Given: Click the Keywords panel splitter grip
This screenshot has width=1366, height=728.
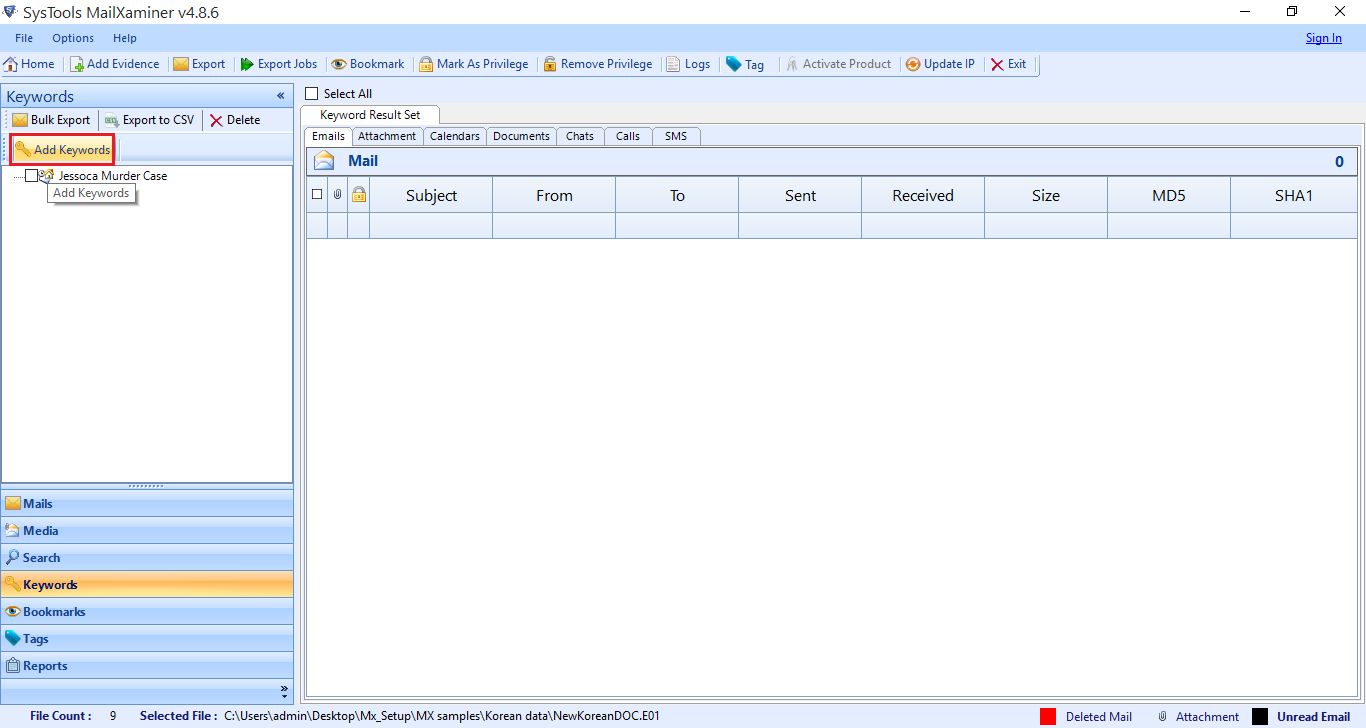Looking at the screenshot, I should point(147,486).
